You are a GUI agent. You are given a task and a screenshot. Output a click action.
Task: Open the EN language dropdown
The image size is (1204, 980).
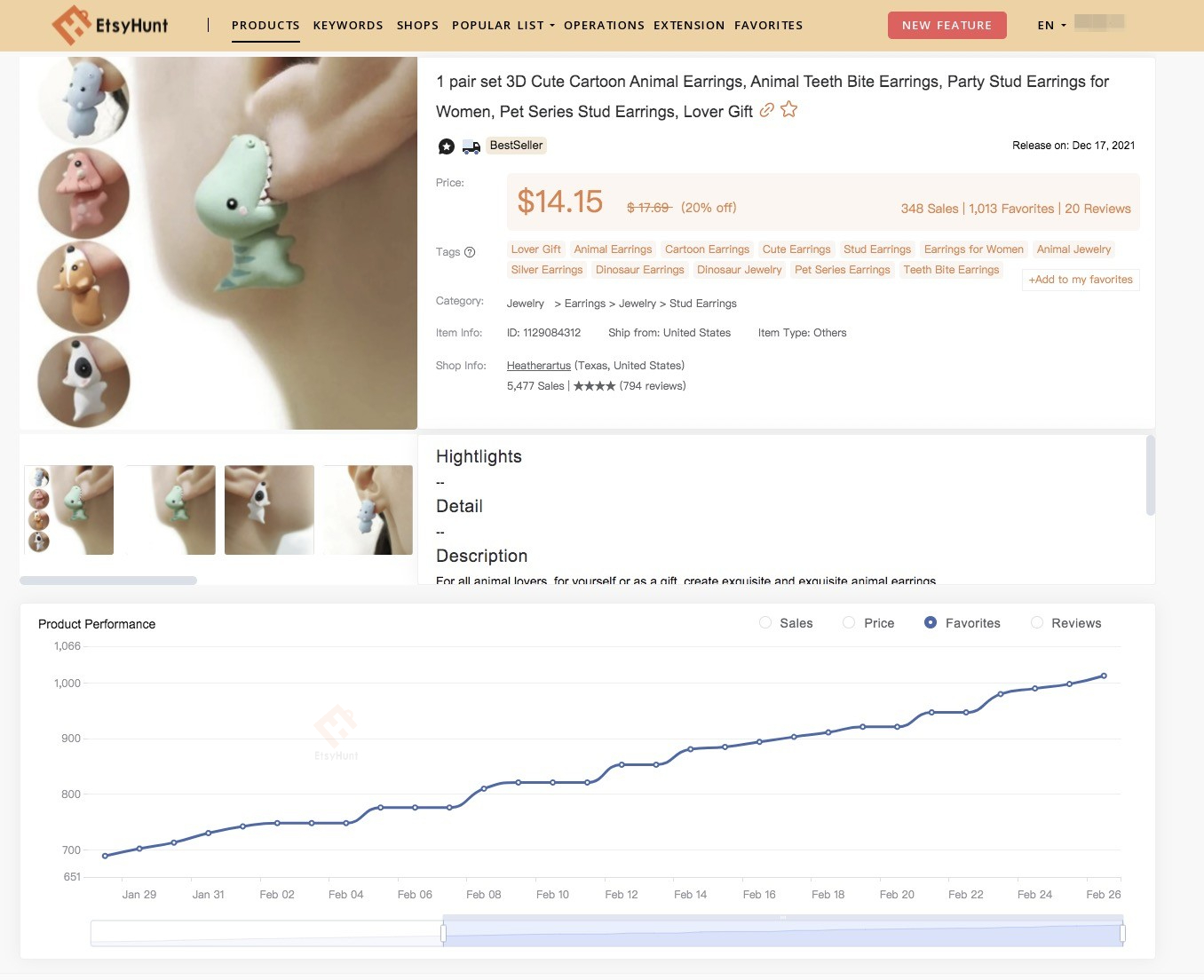click(x=1050, y=25)
